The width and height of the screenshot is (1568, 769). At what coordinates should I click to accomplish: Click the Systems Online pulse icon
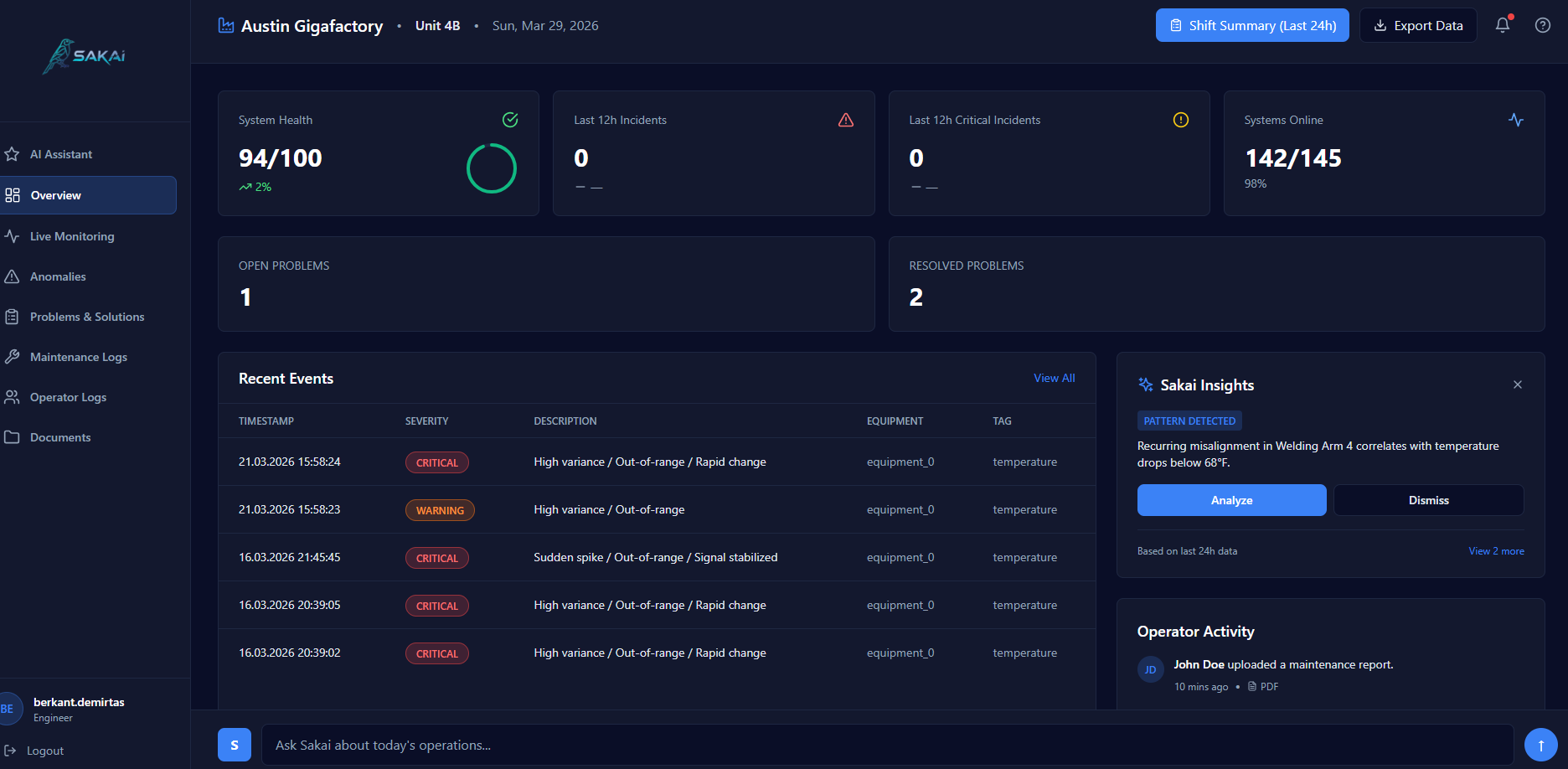click(x=1515, y=120)
